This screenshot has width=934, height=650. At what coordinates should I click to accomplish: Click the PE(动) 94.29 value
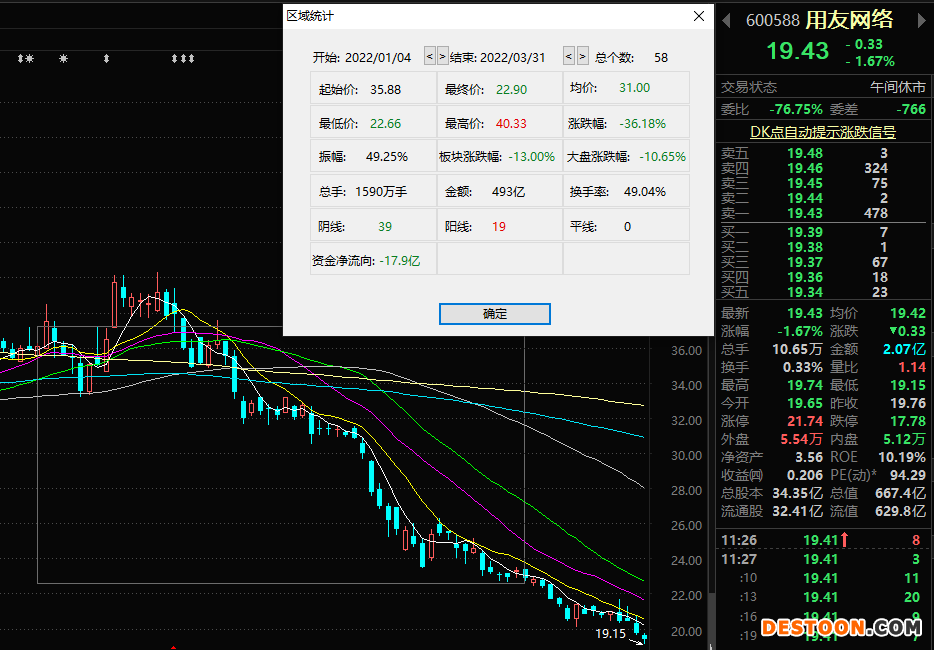(907, 475)
